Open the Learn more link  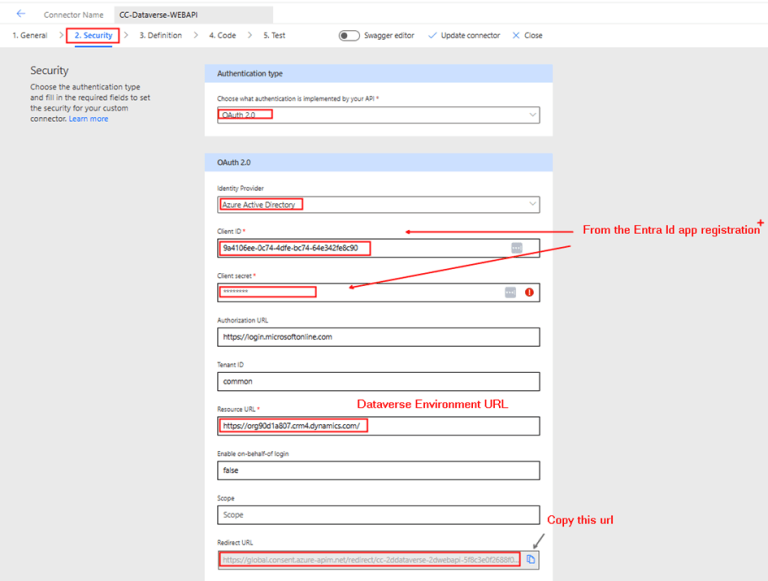[88, 119]
